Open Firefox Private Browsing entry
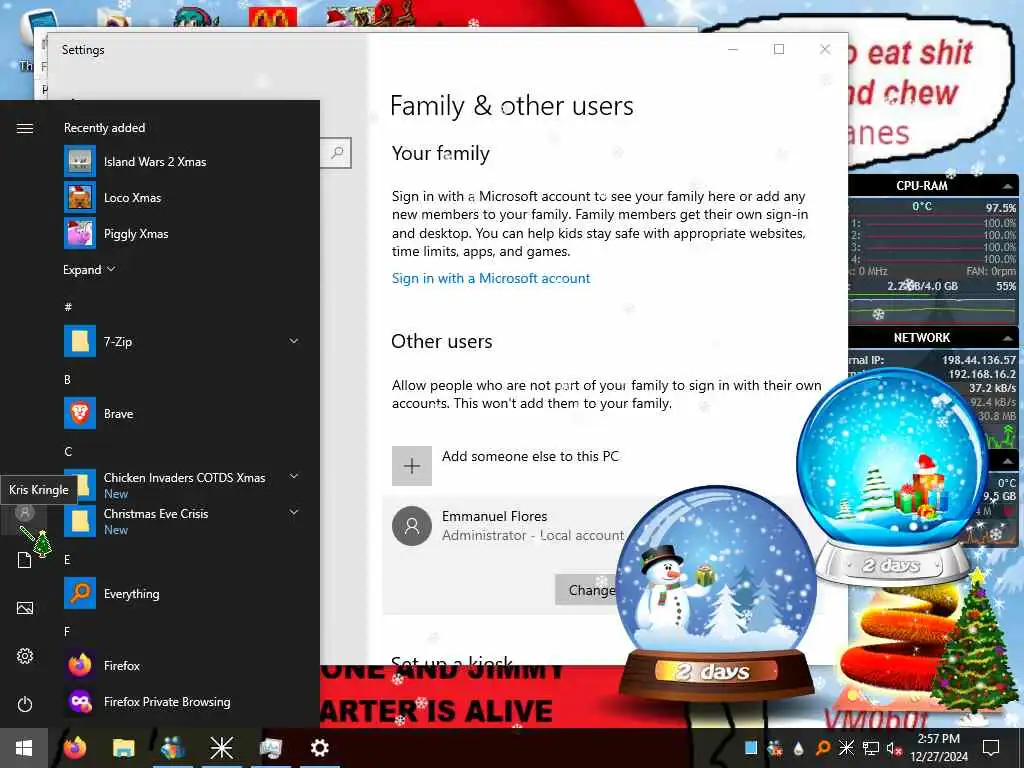Image resolution: width=1024 pixels, height=768 pixels. click(x=167, y=702)
